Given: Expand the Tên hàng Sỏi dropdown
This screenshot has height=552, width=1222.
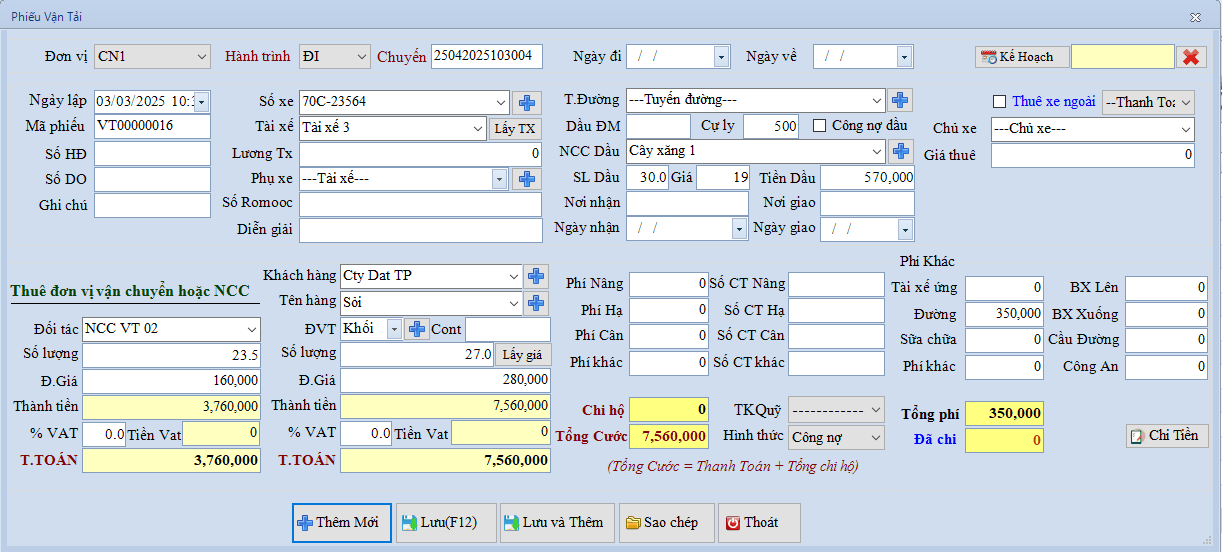Looking at the screenshot, I should point(514,302).
